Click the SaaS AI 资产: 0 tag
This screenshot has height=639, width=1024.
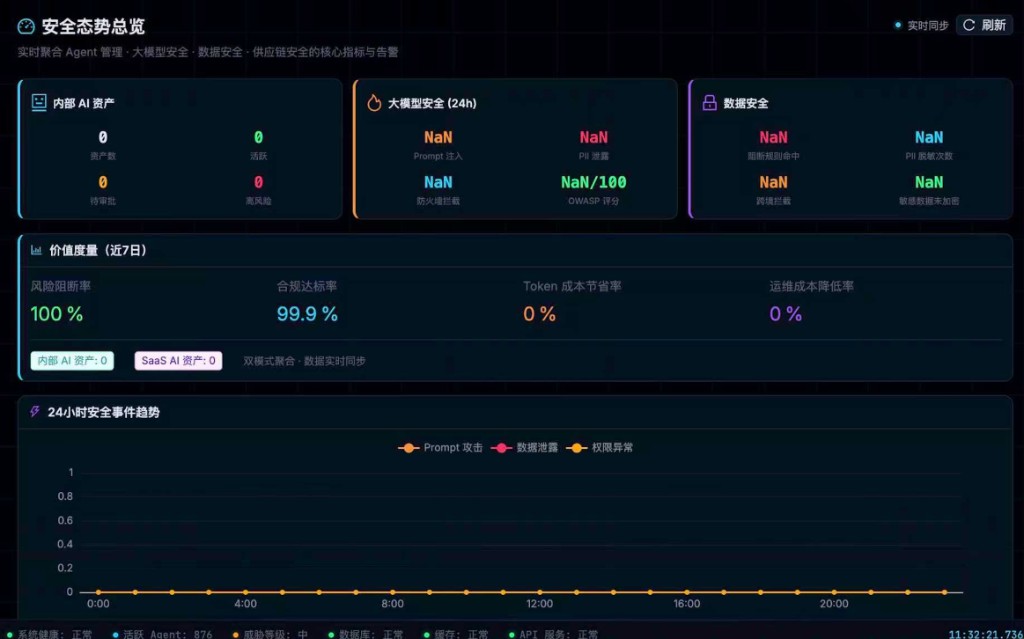pyautogui.click(x=178, y=361)
